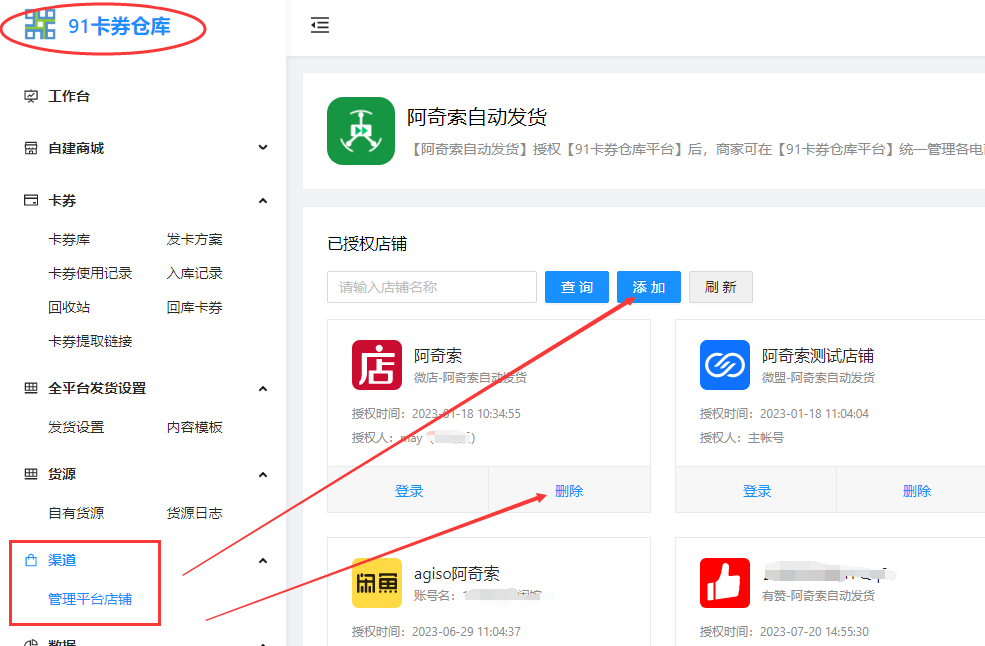985x646 pixels.
Task: Click the red 有赞 thumbs-up icon
Action: (x=725, y=583)
